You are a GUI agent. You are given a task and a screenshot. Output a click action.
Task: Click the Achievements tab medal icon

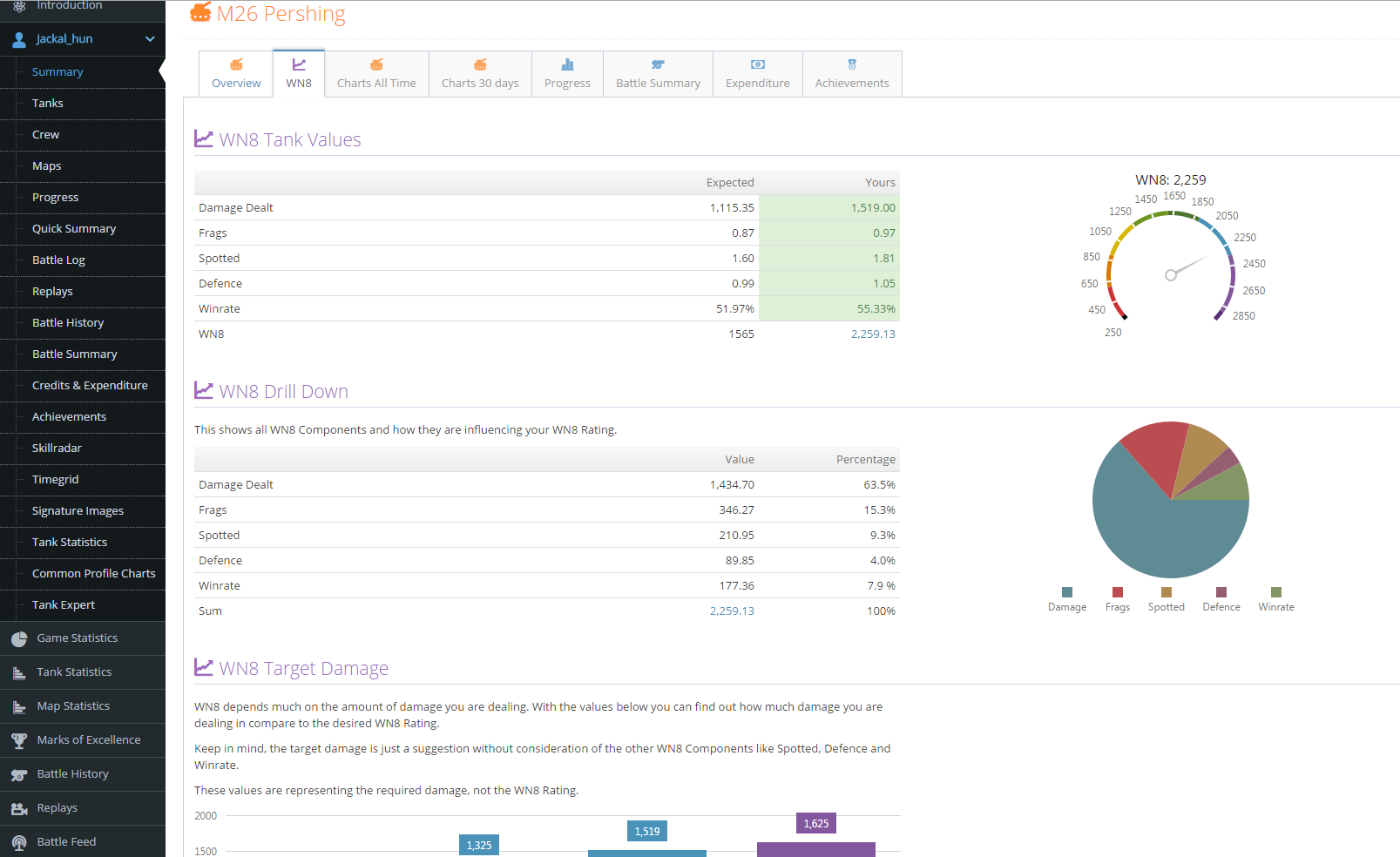click(x=852, y=64)
